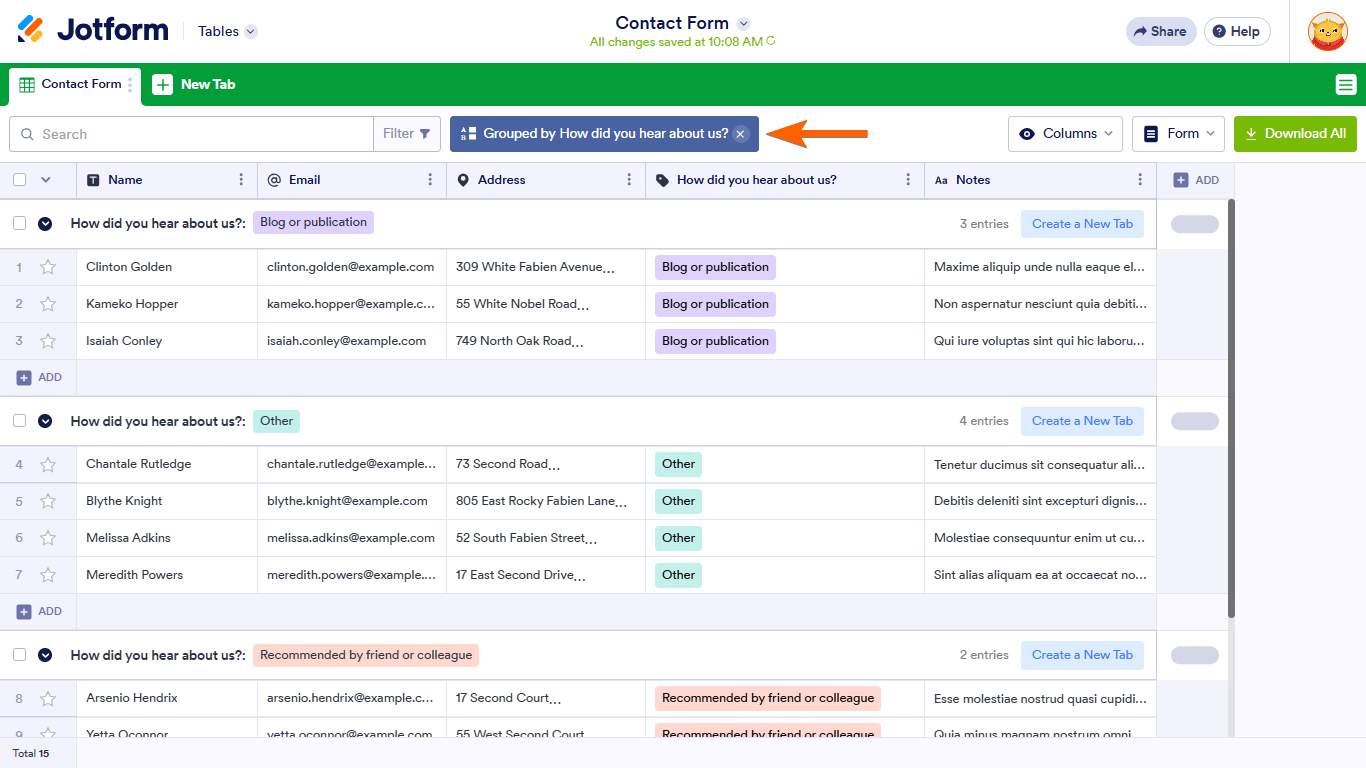This screenshot has width=1366, height=768.
Task: Click the Download All button
Action: 1295,134
